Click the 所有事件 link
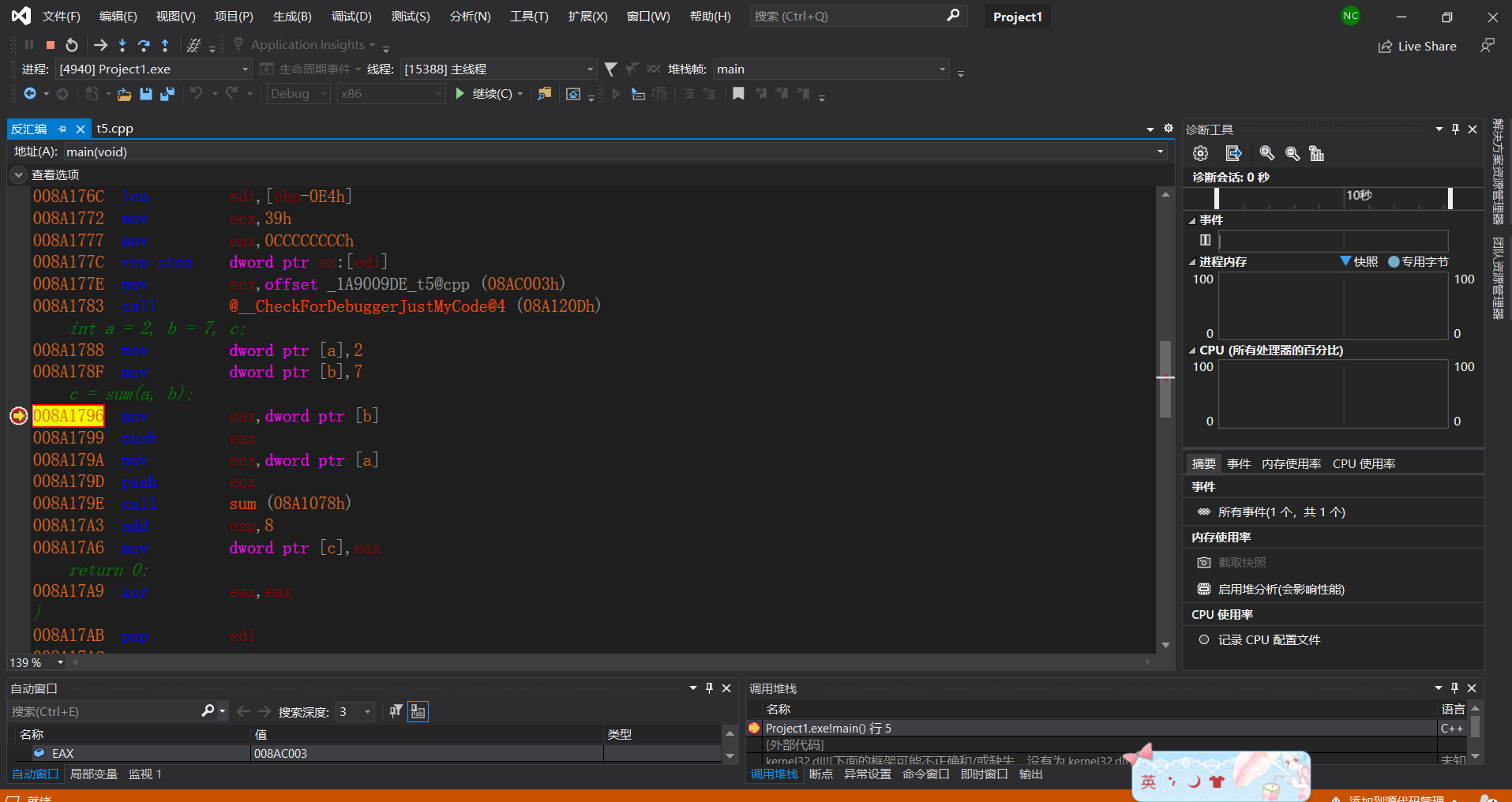The height and width of the screenshot is (802, 1512). (x=1281, y=512)
